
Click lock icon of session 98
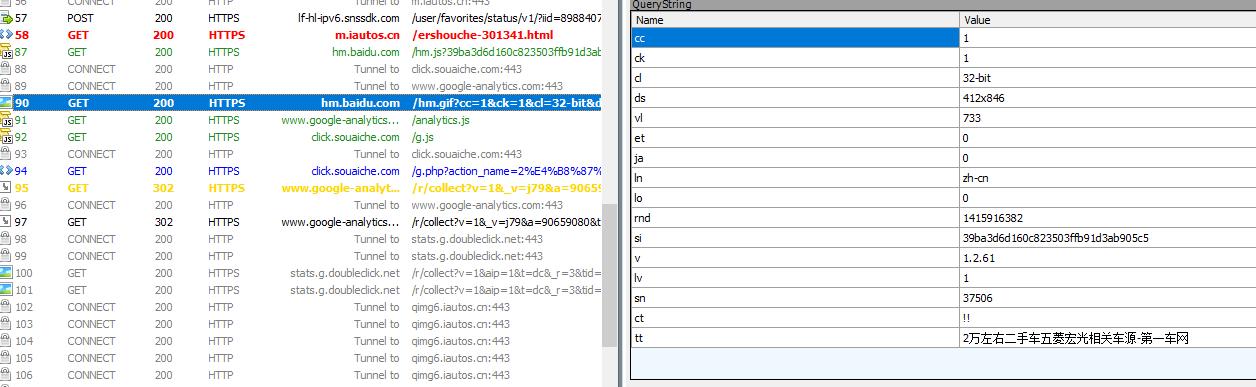7,239
